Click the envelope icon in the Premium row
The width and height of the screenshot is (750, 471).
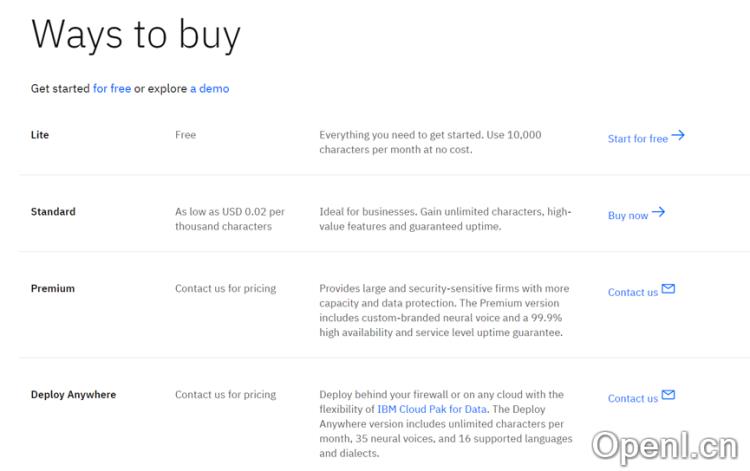pyautogui.click(x=668, y=290)
